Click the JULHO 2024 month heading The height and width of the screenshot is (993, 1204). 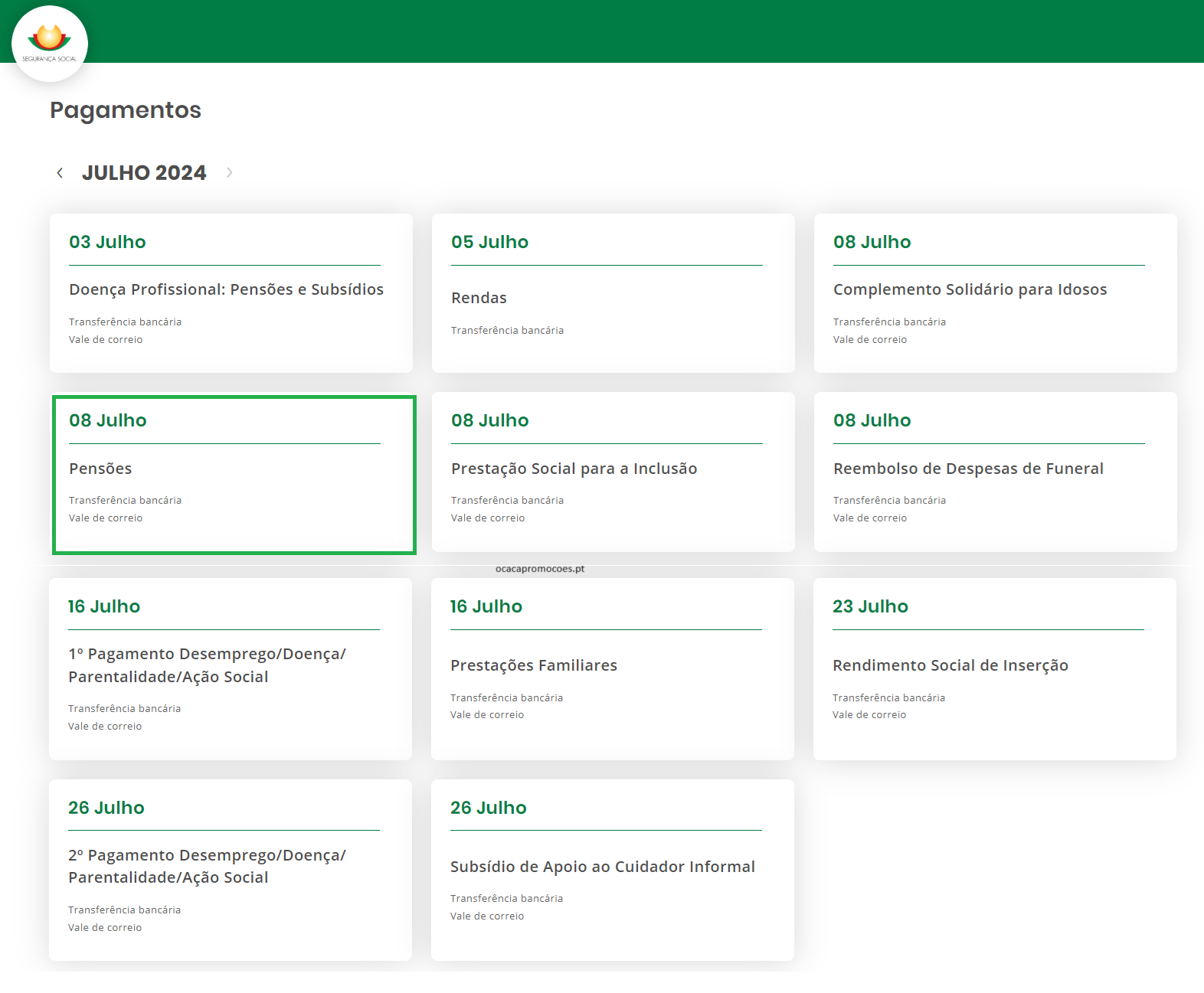pyautogui.click(x=144, y=173)
